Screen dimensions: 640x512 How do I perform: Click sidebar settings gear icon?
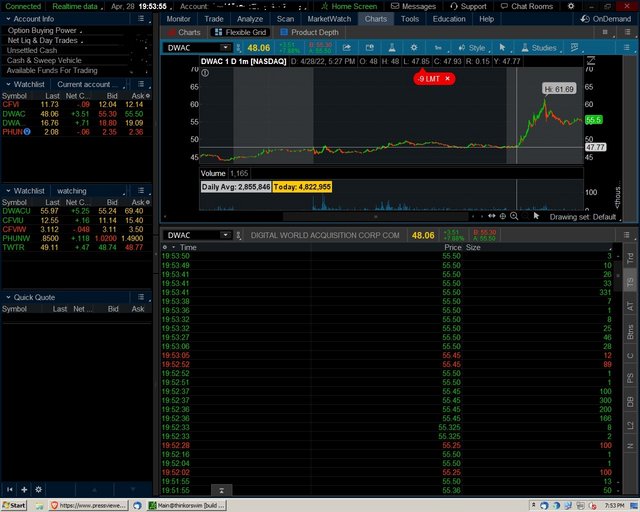coord(38,490)
